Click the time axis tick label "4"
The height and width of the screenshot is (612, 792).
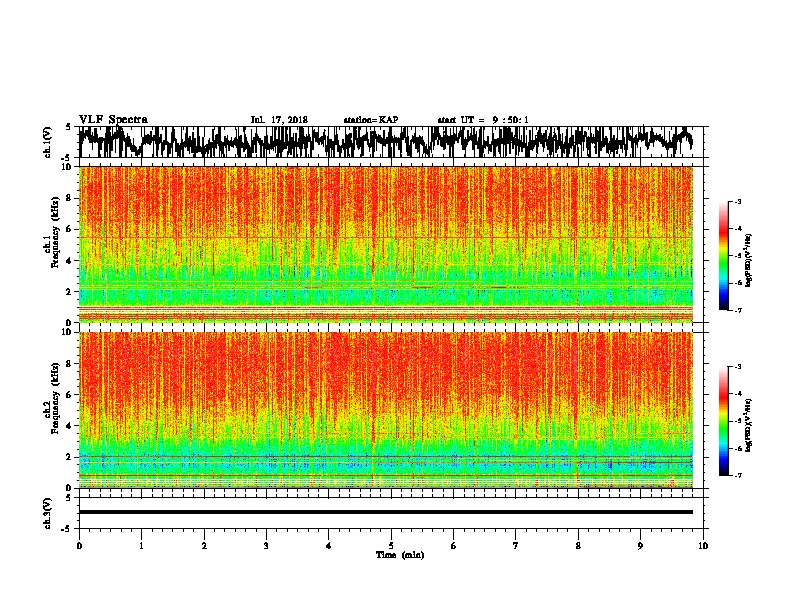tap(329, 546)
